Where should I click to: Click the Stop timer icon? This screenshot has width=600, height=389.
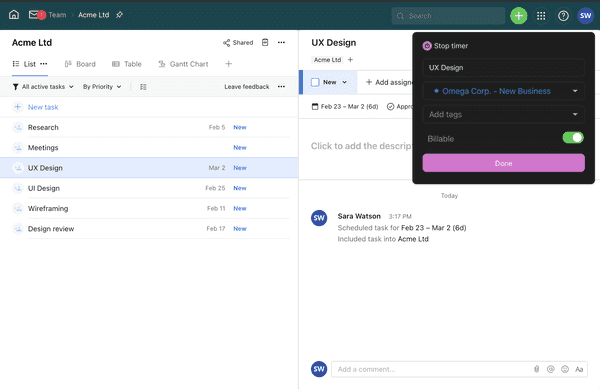pos(427,46)
